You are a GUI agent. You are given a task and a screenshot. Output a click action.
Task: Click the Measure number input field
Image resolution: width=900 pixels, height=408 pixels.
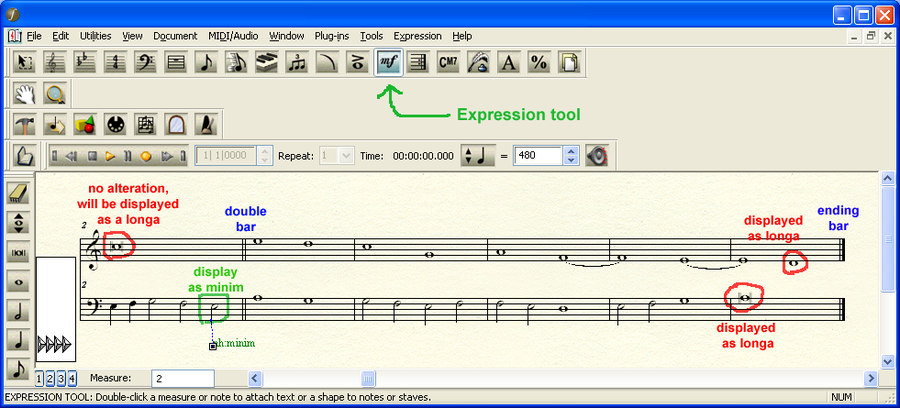[x=182, y=378]
